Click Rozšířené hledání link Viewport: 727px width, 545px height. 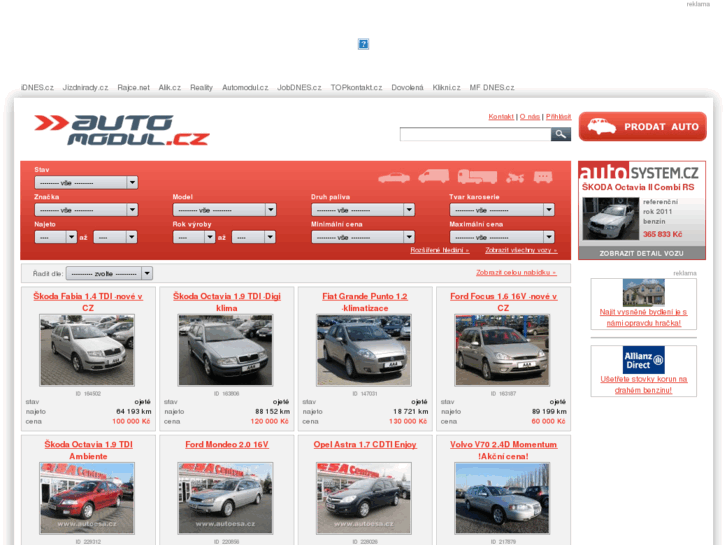(440, 250)
